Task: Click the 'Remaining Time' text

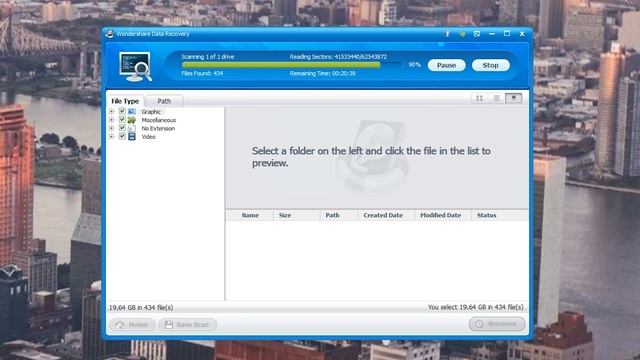Action: [322, 73]
